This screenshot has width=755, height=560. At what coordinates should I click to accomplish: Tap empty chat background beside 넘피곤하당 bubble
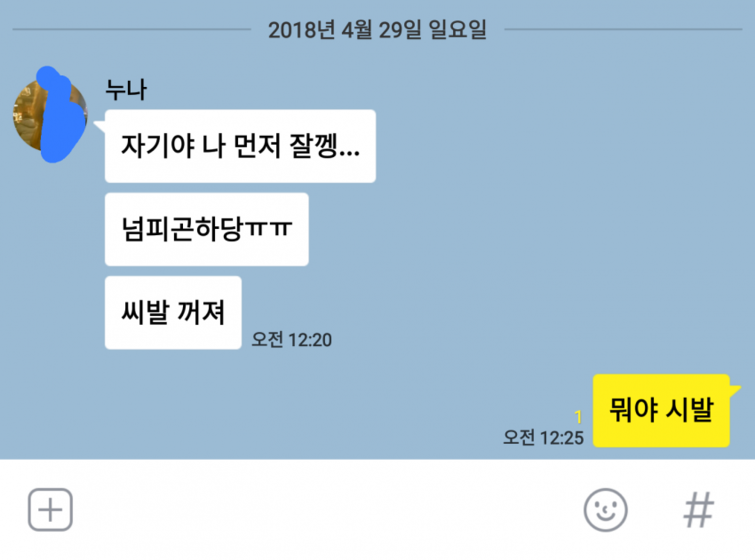[x=482, y=229]
